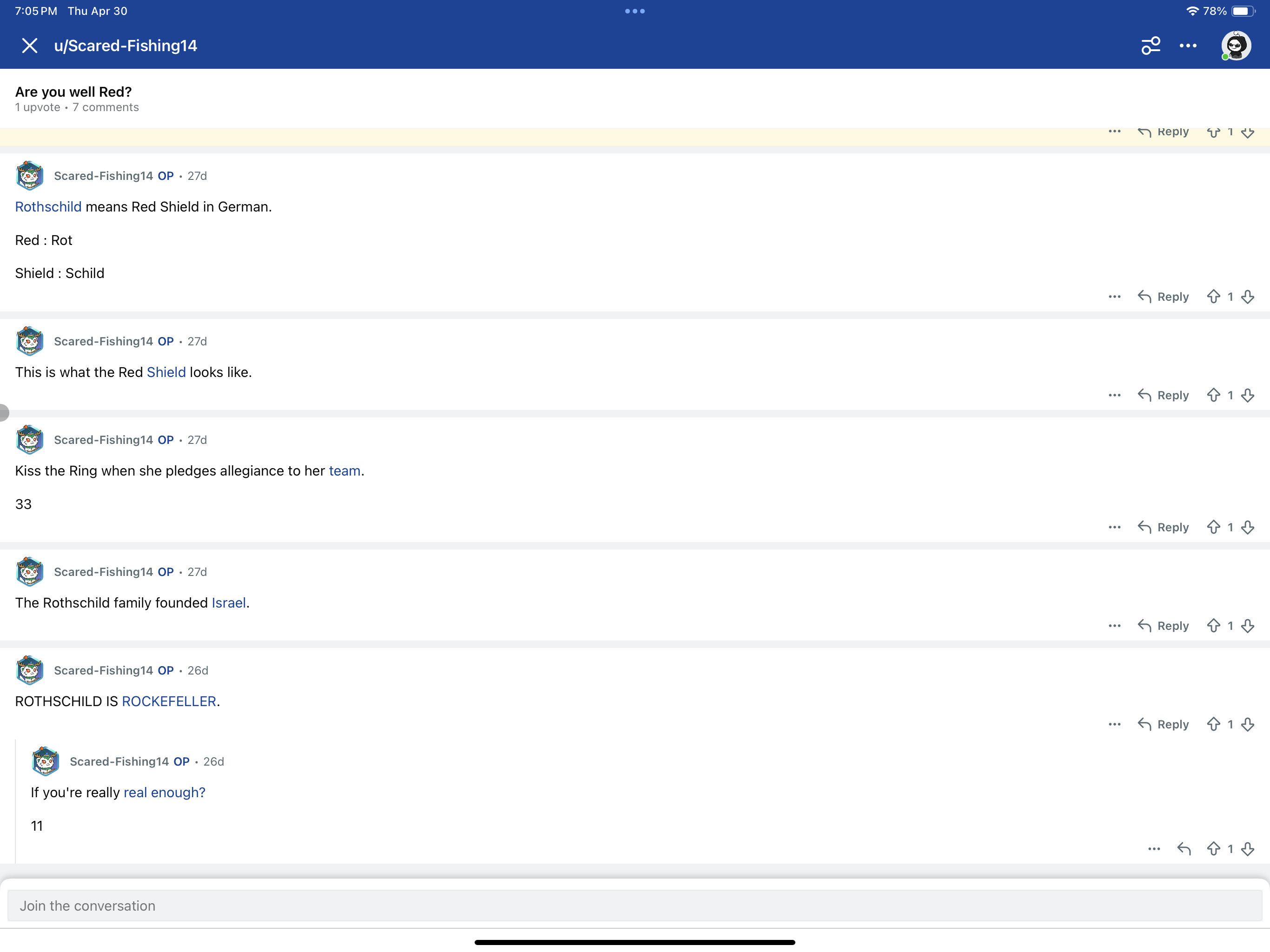The width and height of the screenshot is (1270, 952).
Task: Reply to the 'ROTHSCHILD IS ROCKEFELLER' comment
Action: point(1163,724)
